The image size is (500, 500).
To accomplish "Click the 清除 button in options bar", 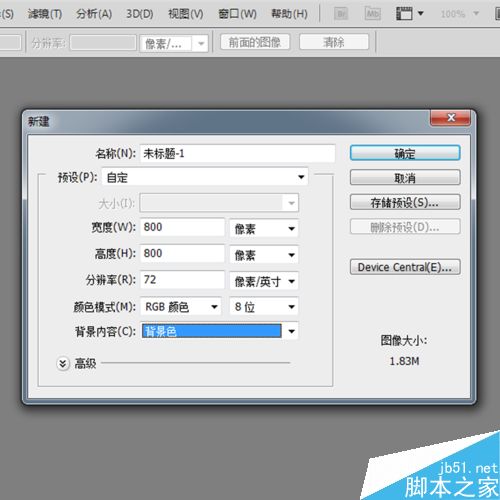I will coord(334,42).
